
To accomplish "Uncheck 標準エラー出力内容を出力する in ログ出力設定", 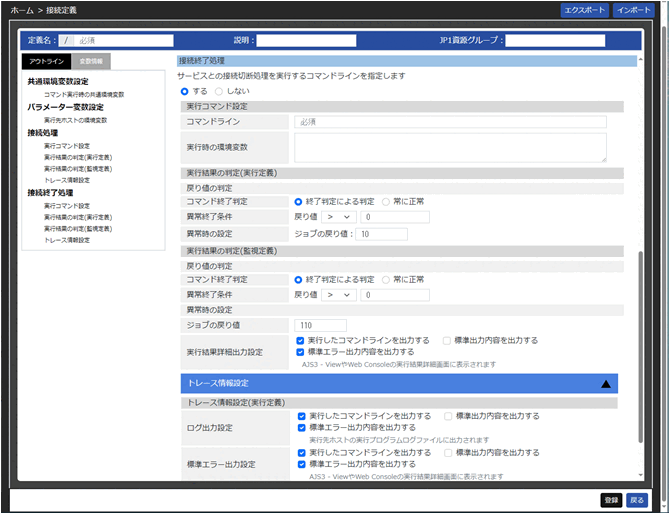I will (x=302, y=427).
